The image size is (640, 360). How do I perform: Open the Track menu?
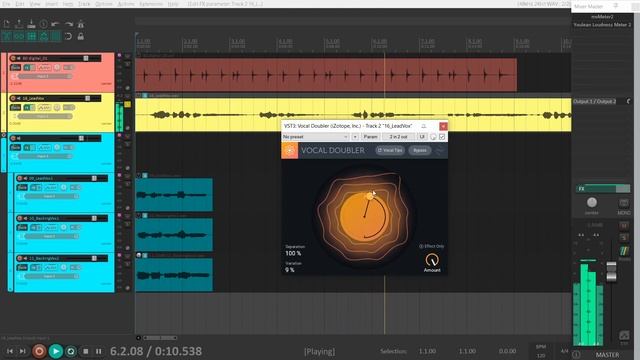pyautogui.click(x=84, y=4)
